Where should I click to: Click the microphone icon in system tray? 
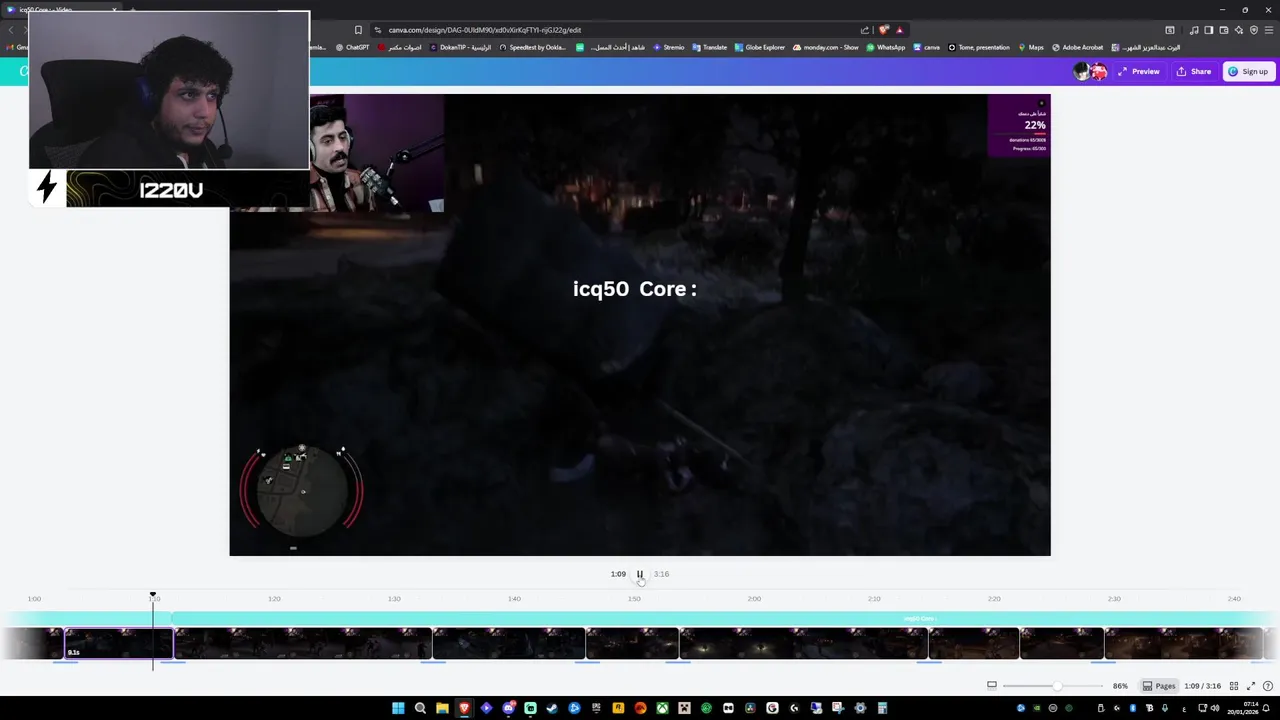1165,708
